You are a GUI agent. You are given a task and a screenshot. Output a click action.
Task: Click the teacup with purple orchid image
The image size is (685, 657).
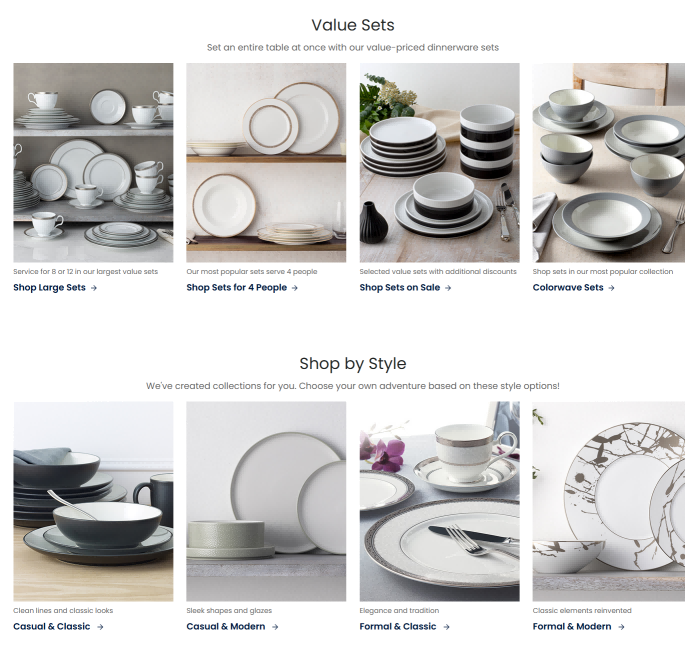click(439, 501)
